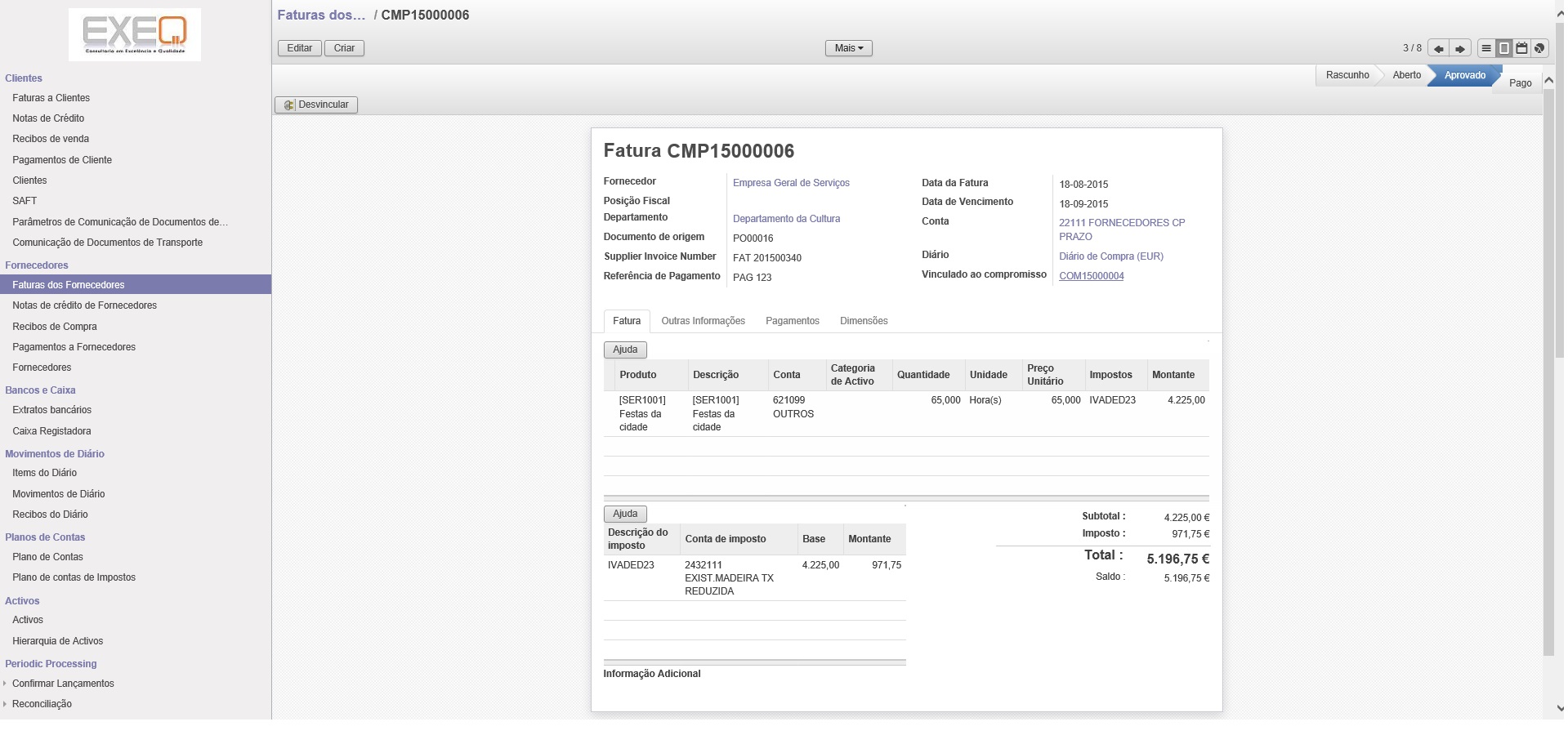Open Departamento da Cultura link

click(786, 219)
